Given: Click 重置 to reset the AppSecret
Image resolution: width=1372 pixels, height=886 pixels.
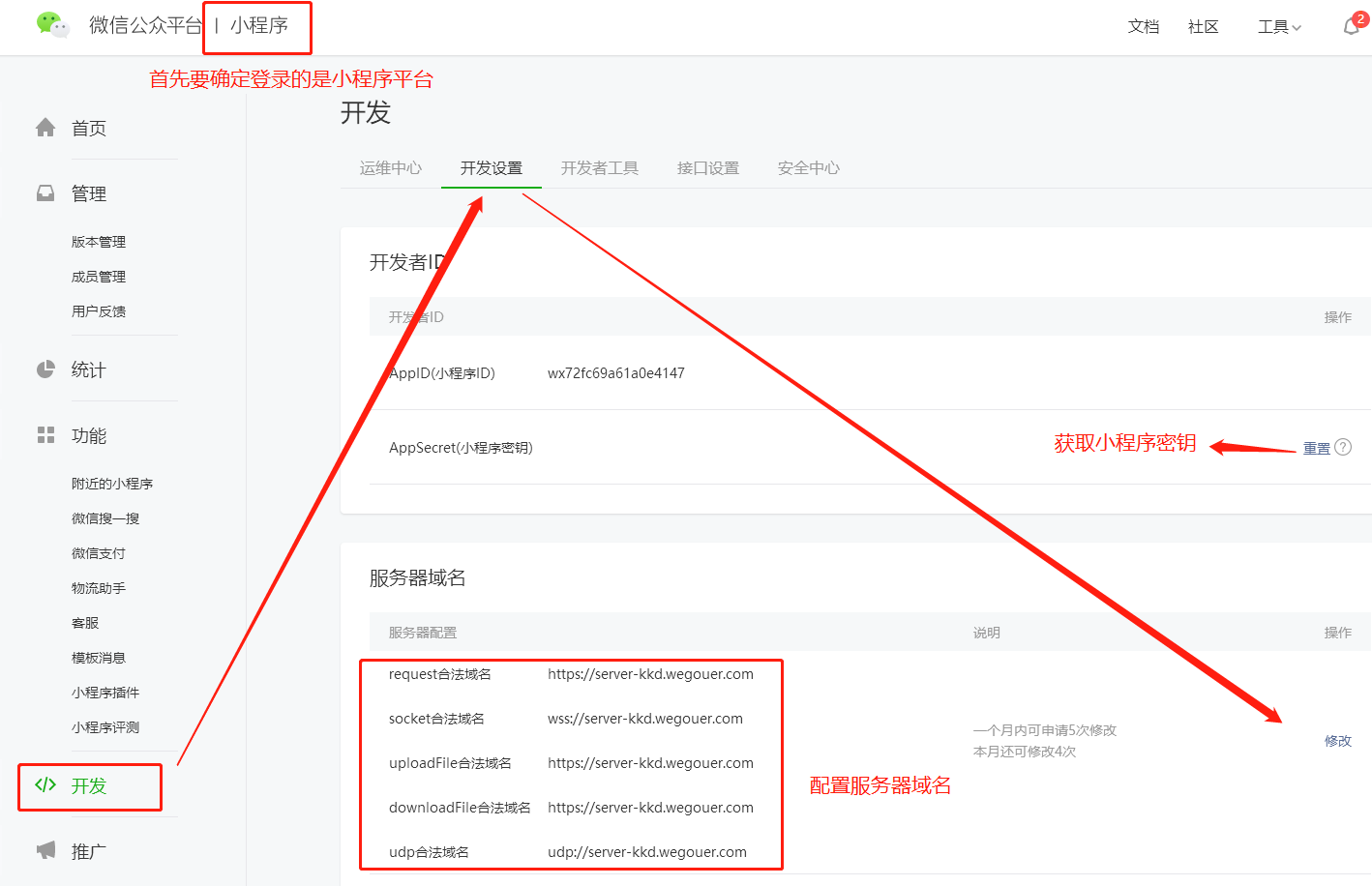Looking at the screenshot, I should pyautogui.click(x=1317, y=448).
